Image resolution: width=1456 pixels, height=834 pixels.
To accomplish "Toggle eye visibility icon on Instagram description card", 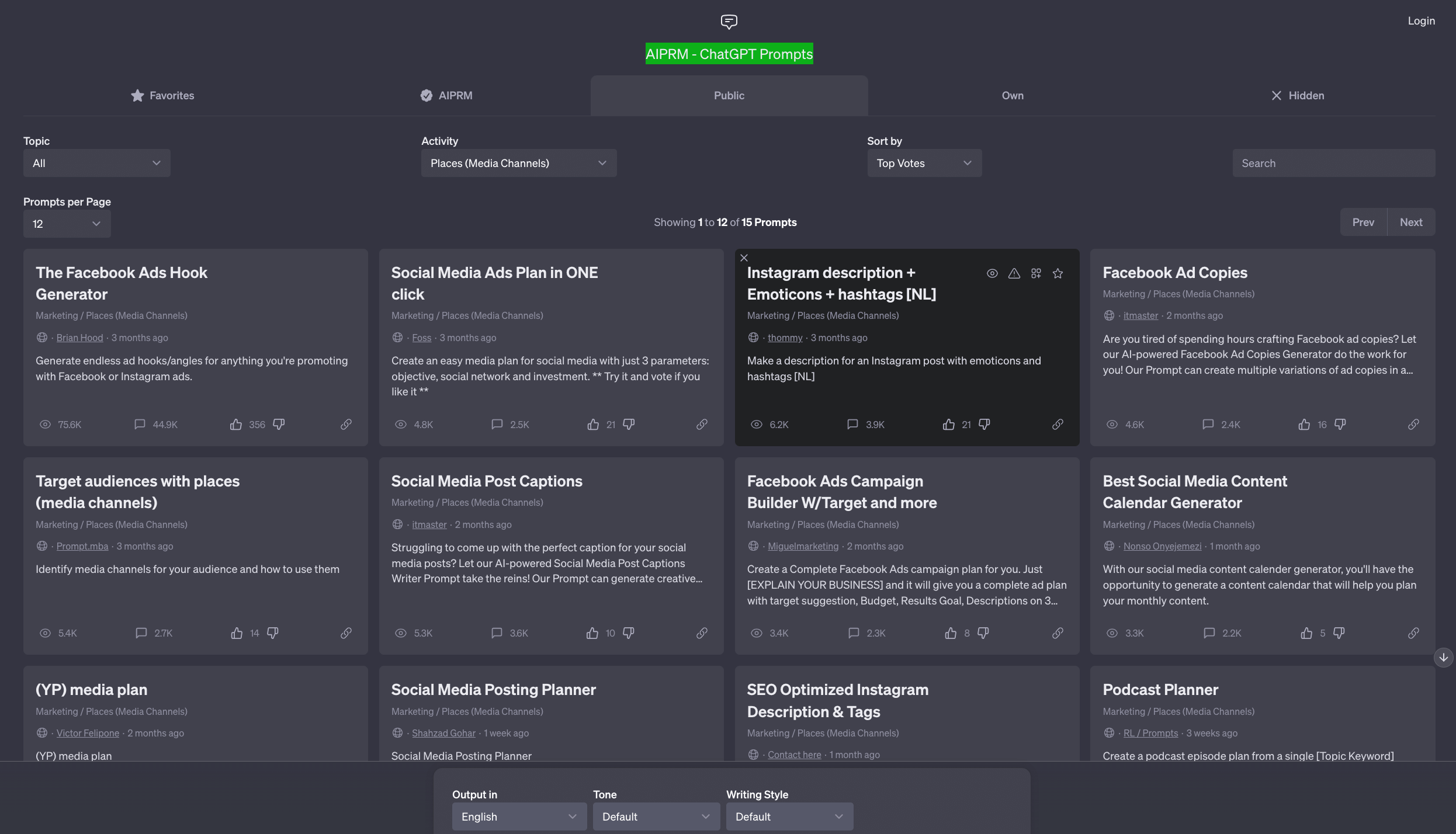I will [992, 273].
